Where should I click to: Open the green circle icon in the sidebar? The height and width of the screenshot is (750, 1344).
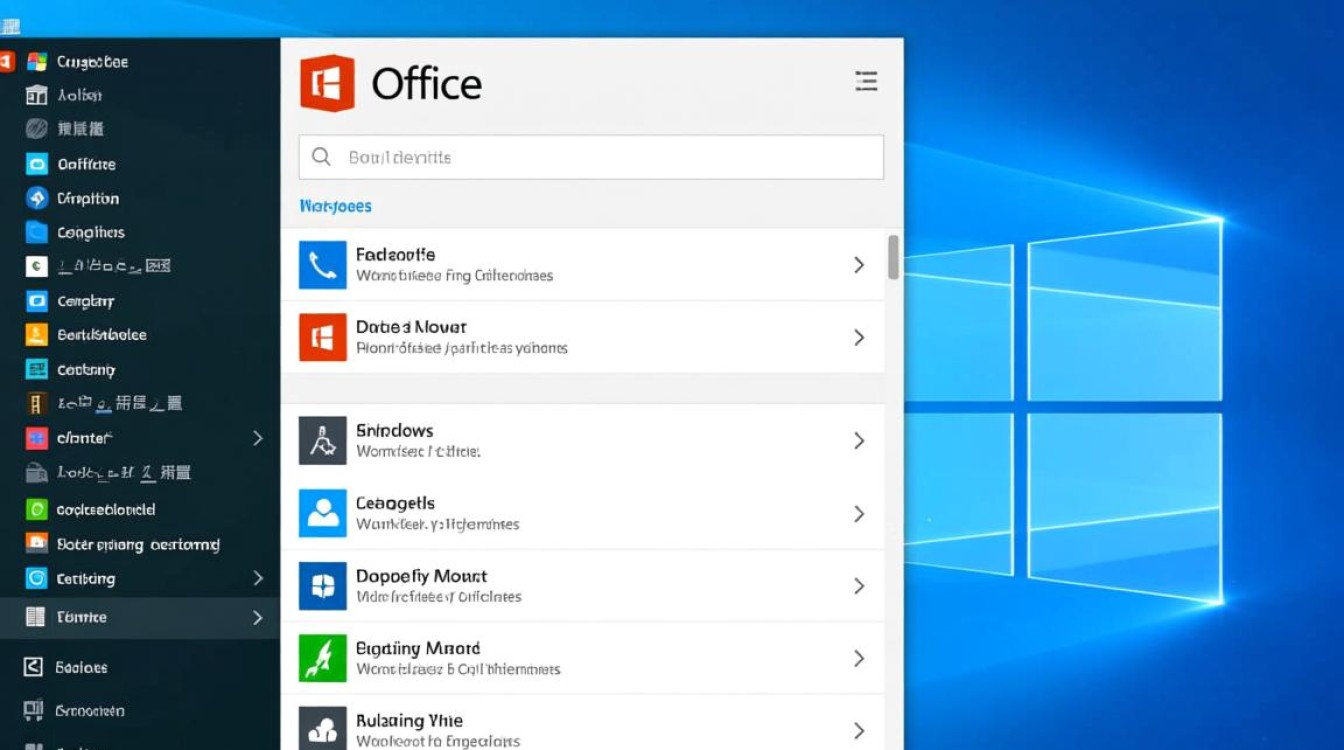point(37,510)
